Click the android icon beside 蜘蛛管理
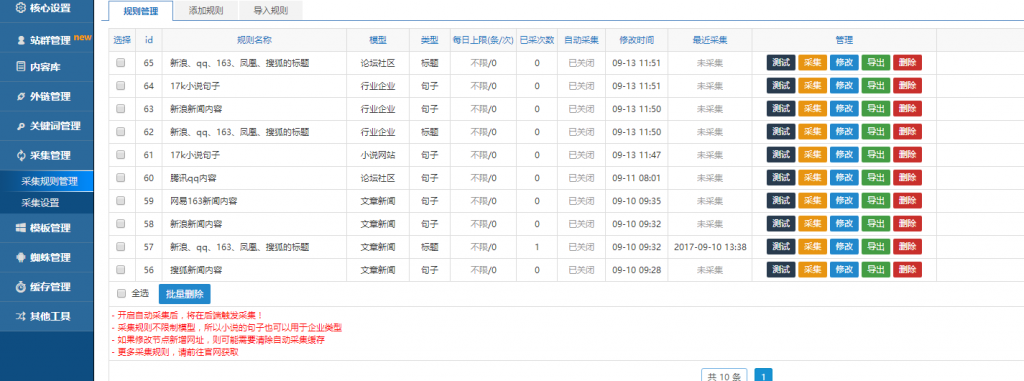 [x=20, y=257]
